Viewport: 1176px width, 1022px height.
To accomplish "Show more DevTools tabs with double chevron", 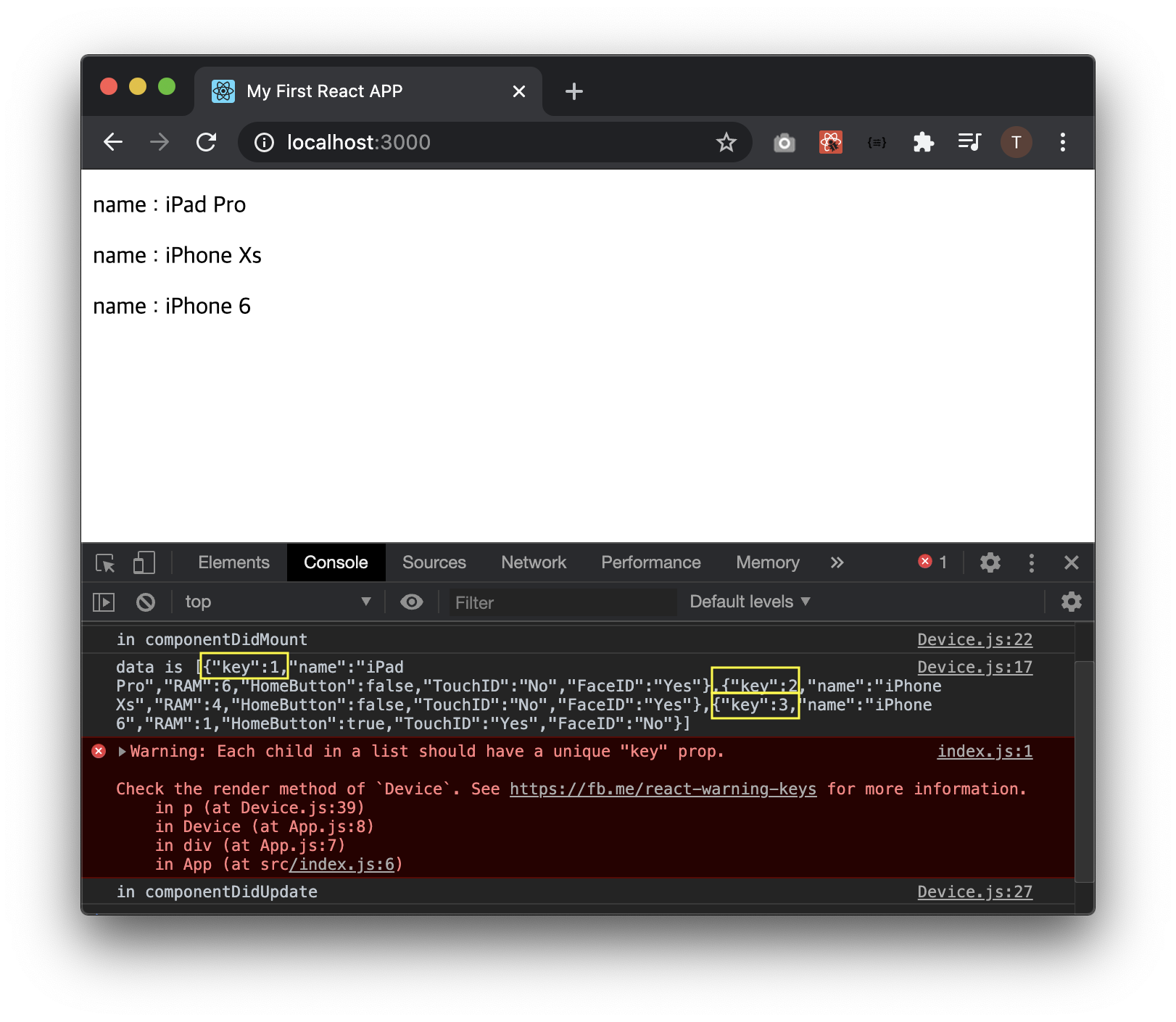I will [x=837, y=563].
